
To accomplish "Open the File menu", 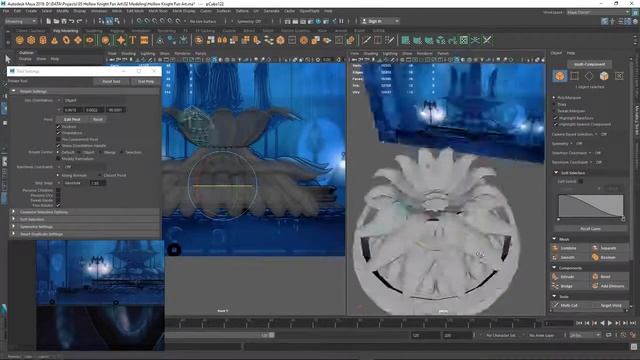I will [x=6, y=11].
